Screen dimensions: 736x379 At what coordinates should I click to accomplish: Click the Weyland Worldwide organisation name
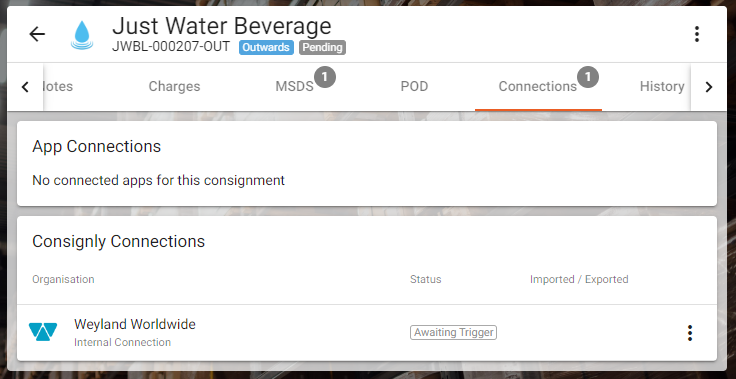click(x=135, y=324)
